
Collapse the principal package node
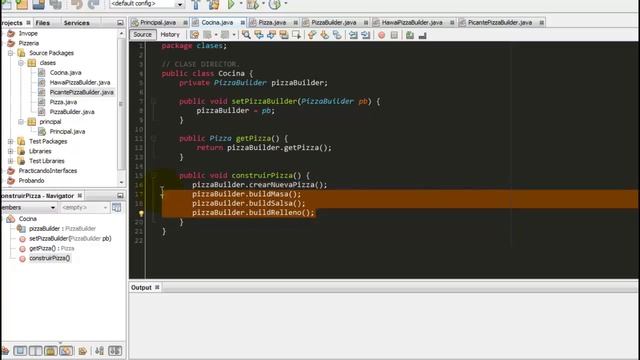coord(21,122)
